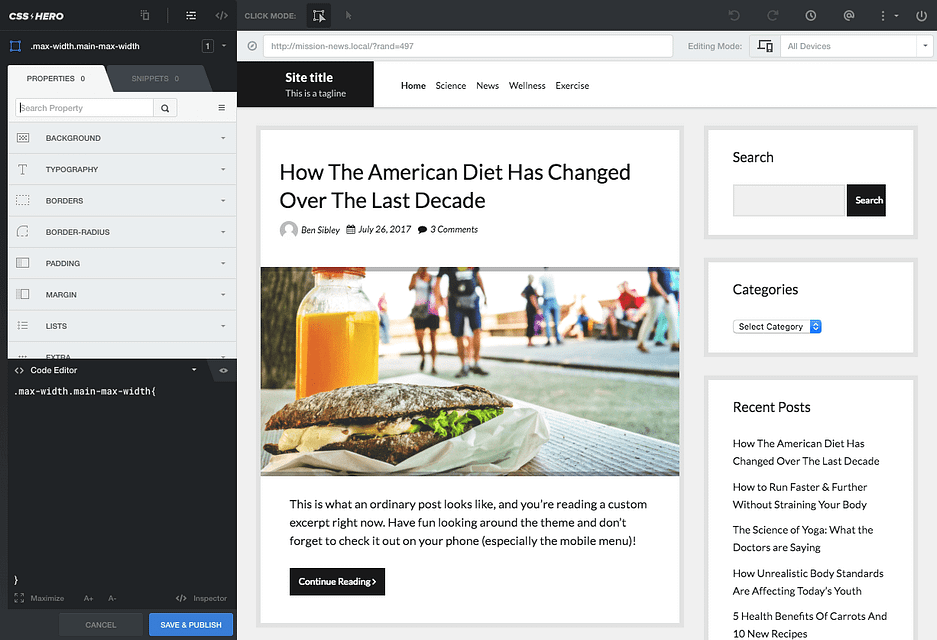The width and height of the screenshot is (937, 640).
Task: Open the element list tree icon
Action: tap(191, 16)
